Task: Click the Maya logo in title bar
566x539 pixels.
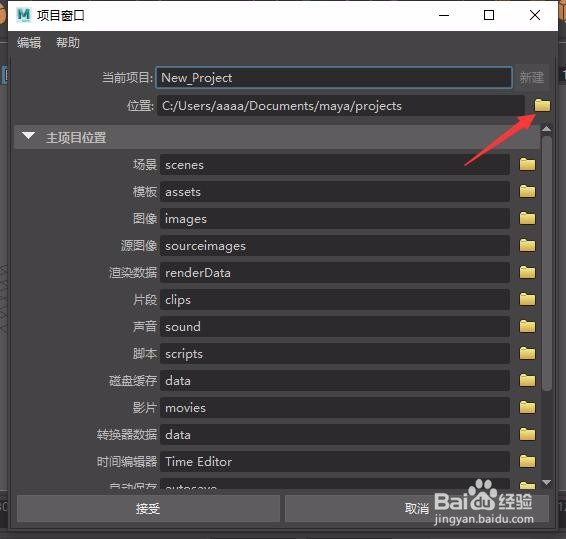Action: pos(24,15)
